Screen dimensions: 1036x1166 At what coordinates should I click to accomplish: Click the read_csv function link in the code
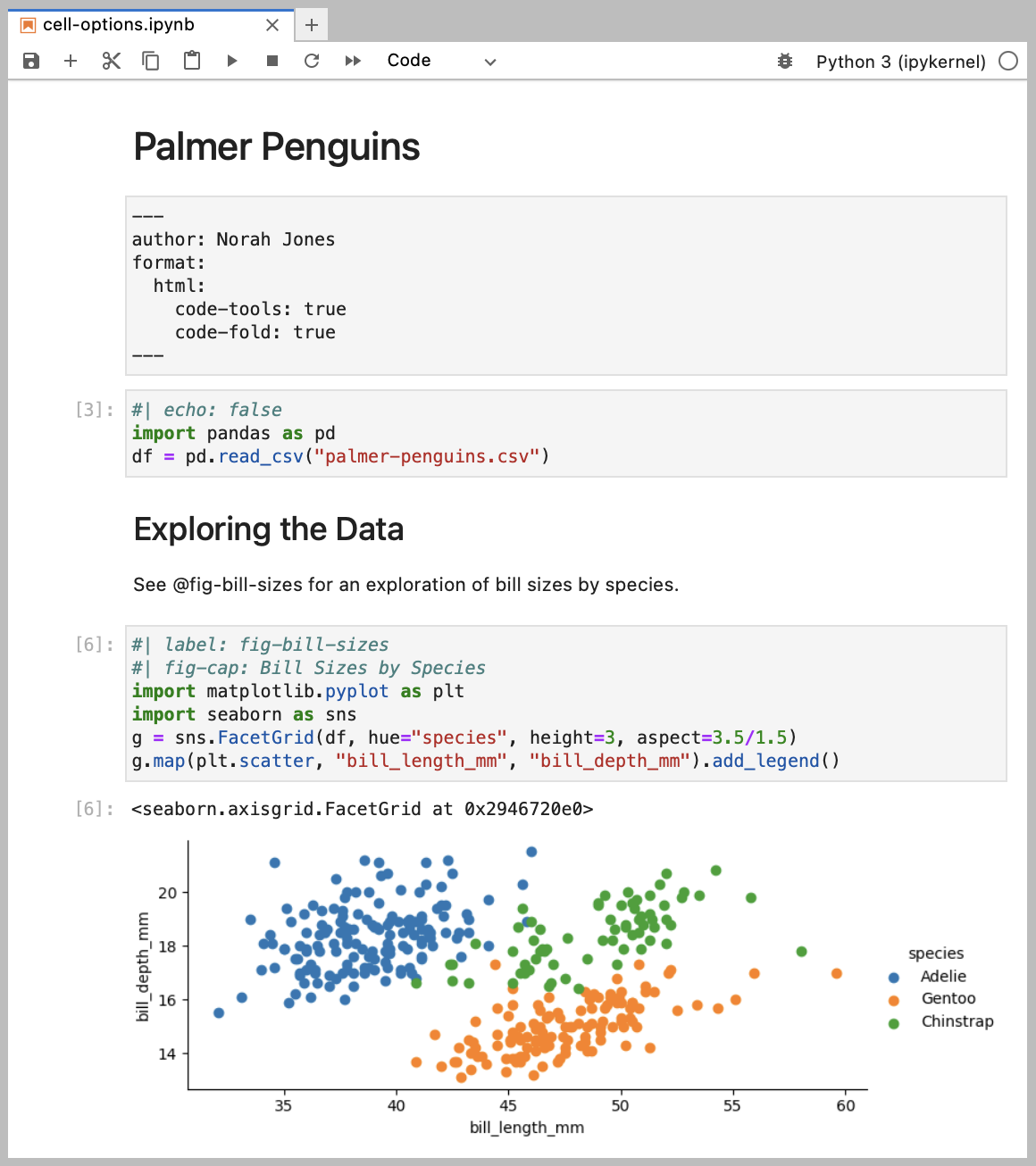(260, 456)
